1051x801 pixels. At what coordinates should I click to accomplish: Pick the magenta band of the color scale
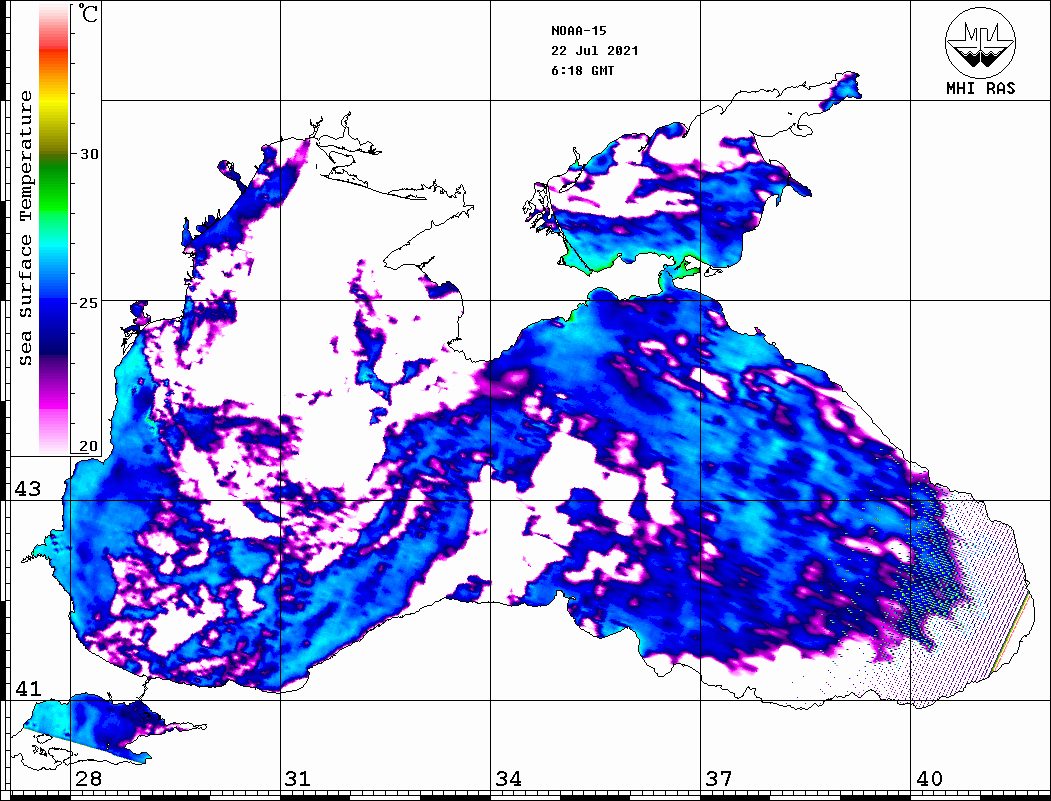[x=54, y=399]
